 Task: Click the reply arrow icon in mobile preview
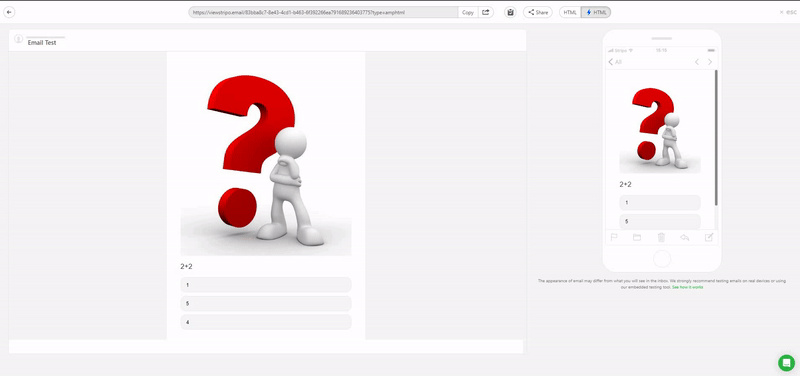[x=685, y=237]
